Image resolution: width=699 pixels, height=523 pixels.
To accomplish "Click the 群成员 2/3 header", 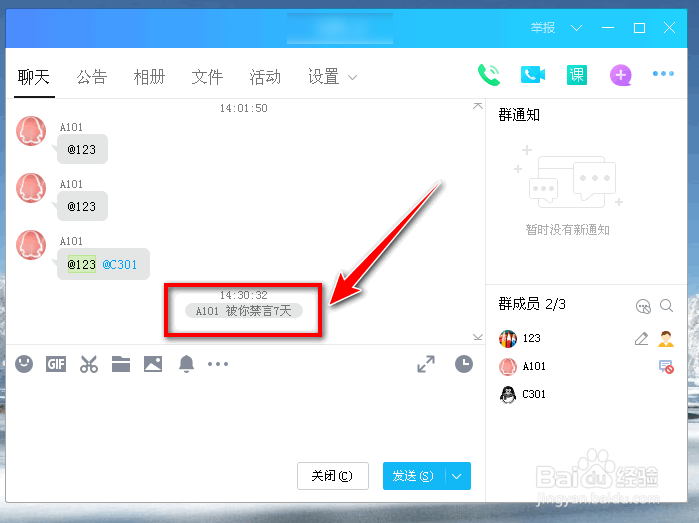I will pyautogui.click(x=532, y=304).
